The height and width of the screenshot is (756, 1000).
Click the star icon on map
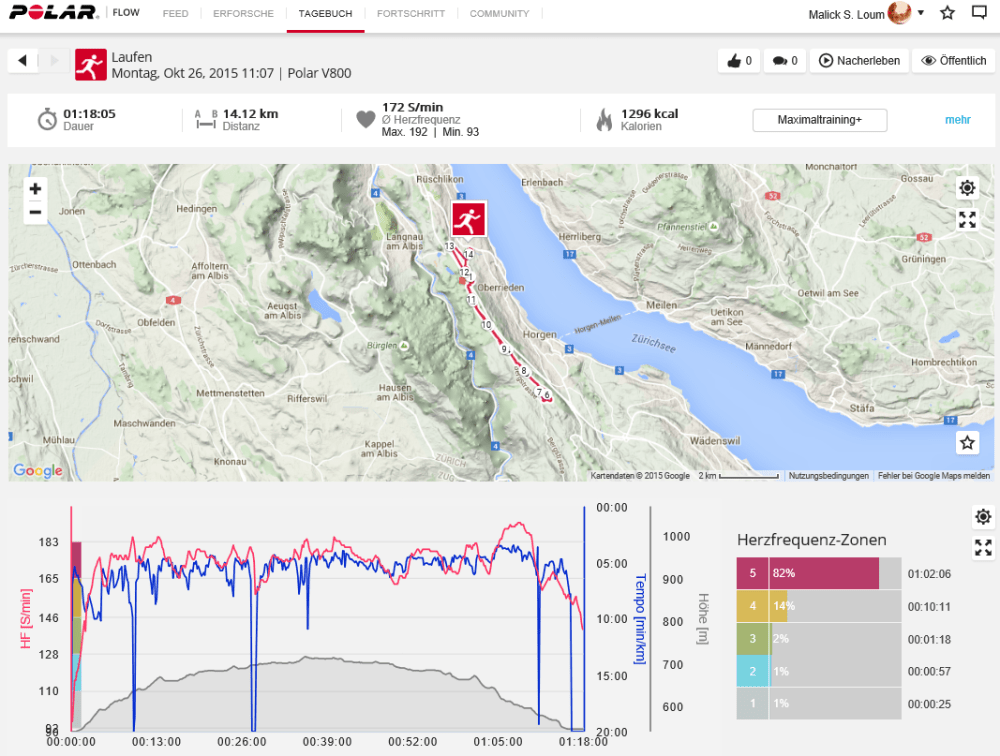click(x=967, y=443)
